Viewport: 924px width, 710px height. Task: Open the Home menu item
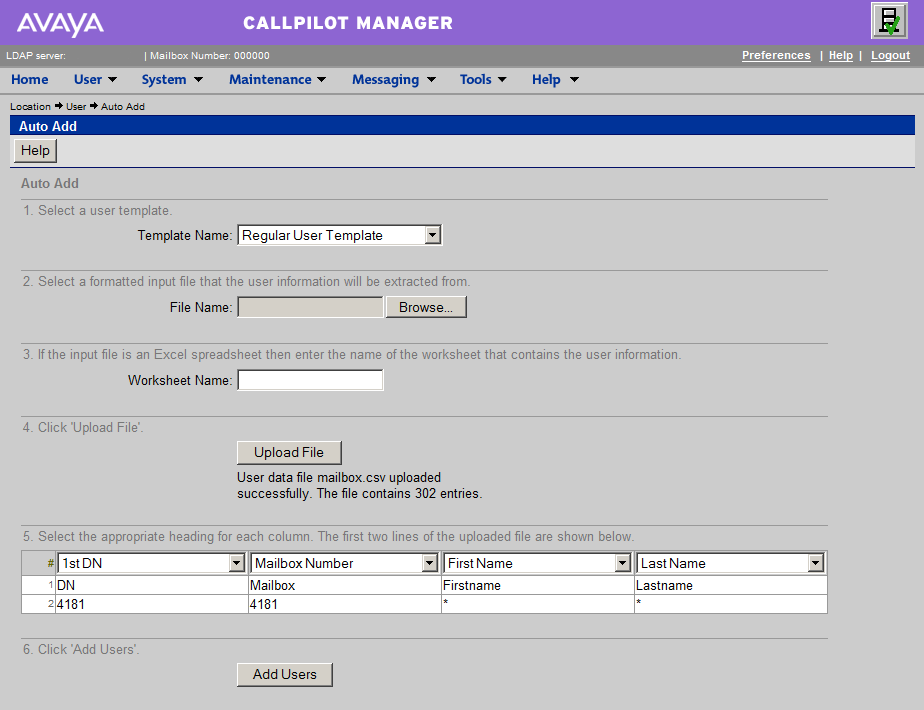pyautogui.click(x=29, y=80)
